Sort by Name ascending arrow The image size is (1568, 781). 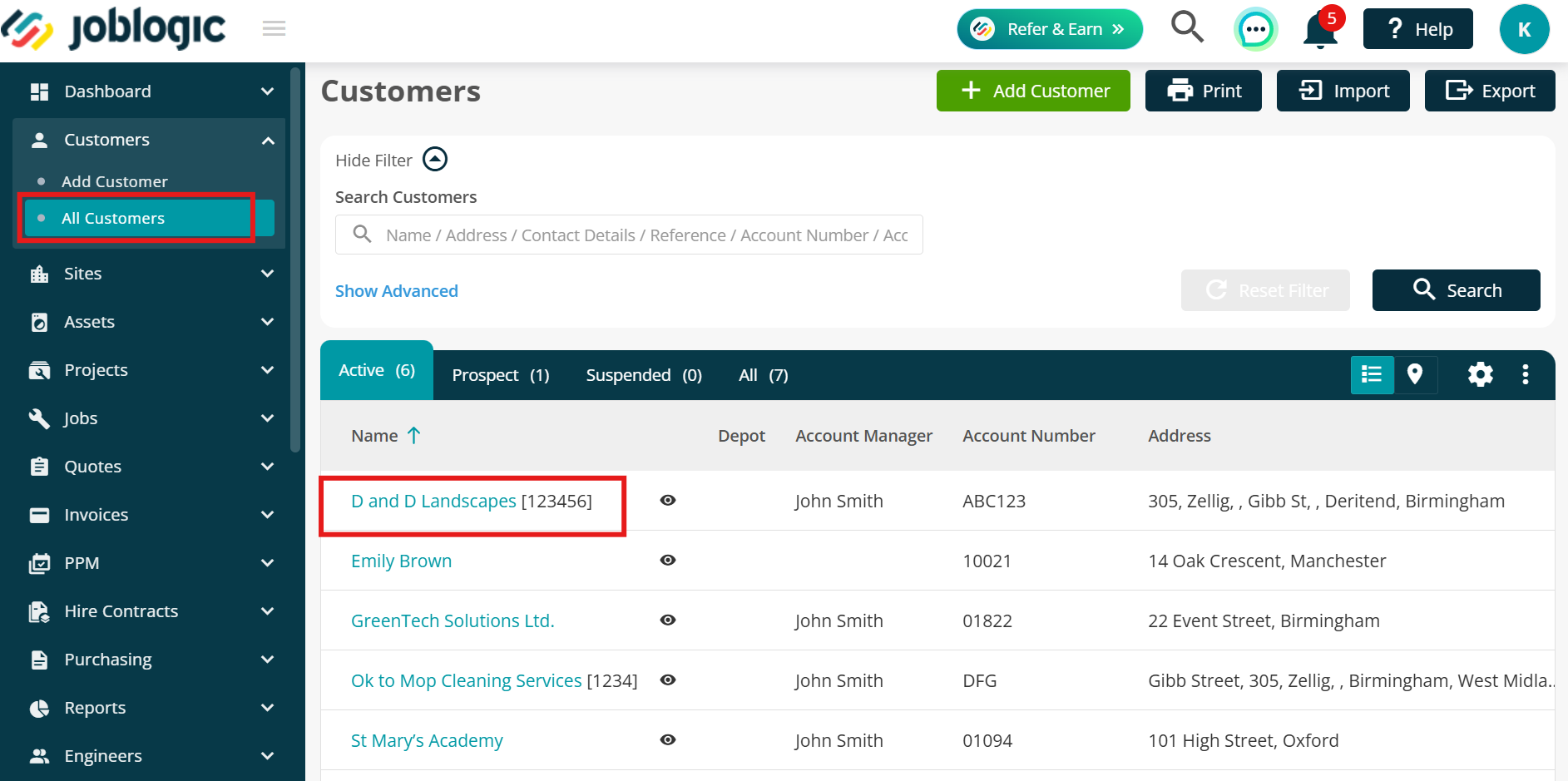tap(414, 435)
